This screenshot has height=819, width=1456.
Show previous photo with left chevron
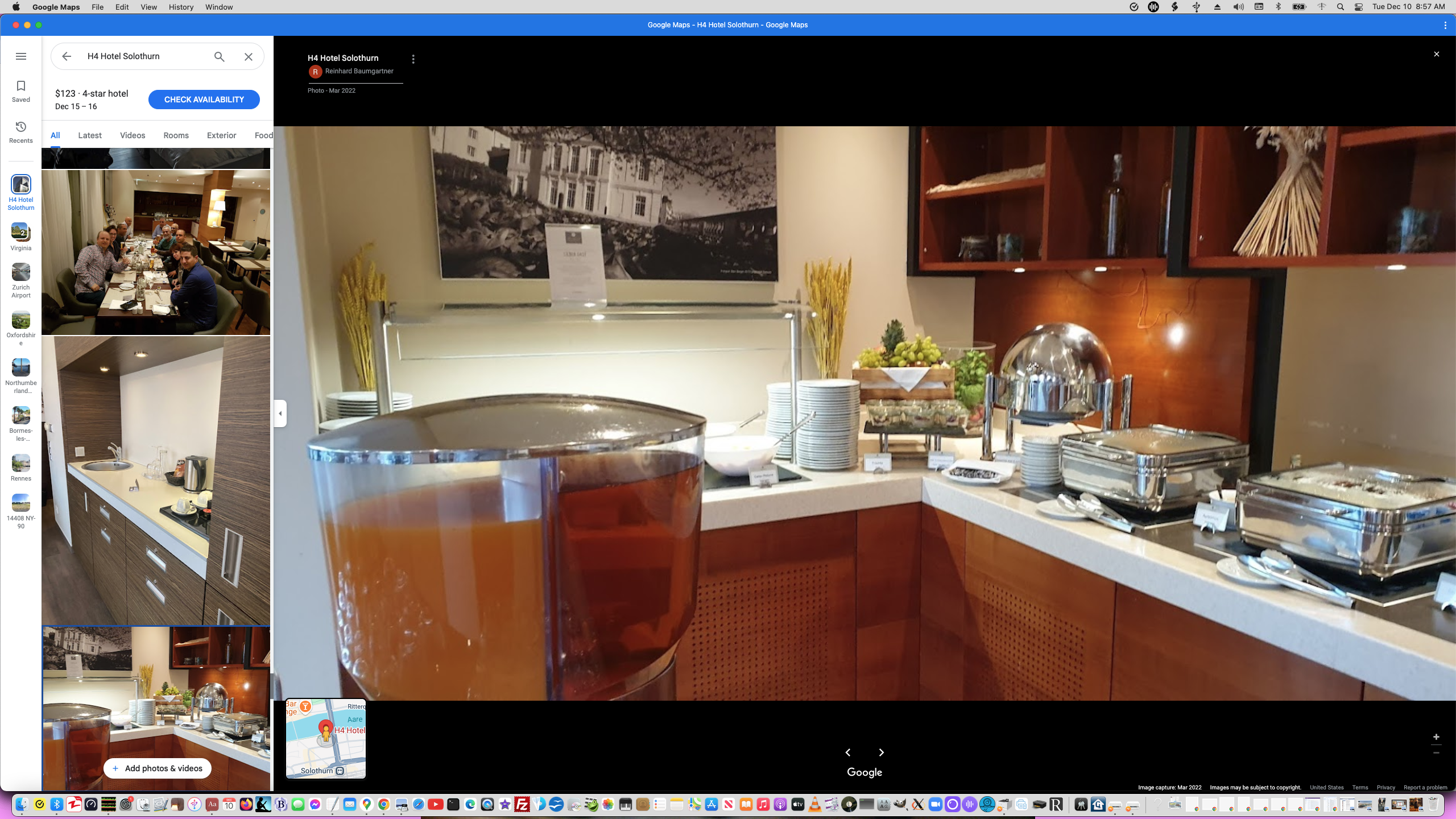coord(847,752)
